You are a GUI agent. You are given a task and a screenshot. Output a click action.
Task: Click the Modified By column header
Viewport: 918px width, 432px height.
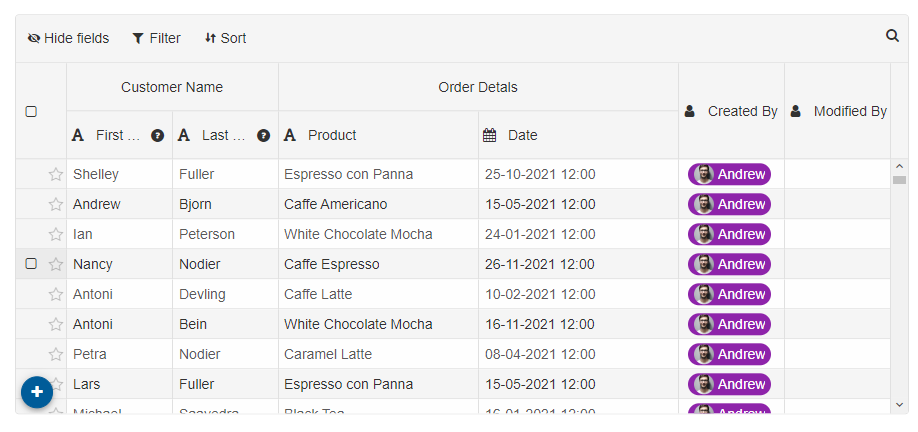coord(837,111)
